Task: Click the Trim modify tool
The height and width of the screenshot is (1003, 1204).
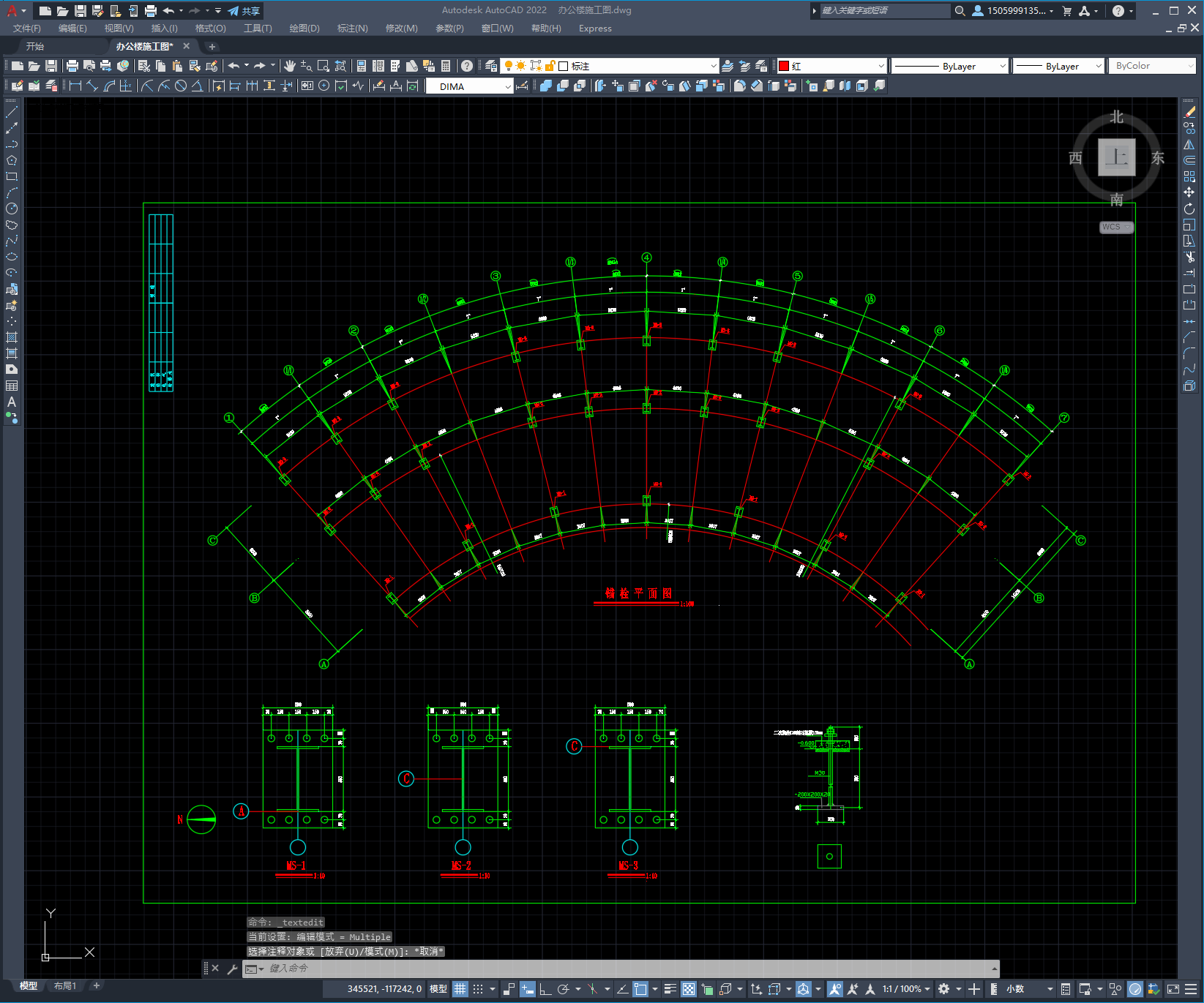Action: 1189,257
